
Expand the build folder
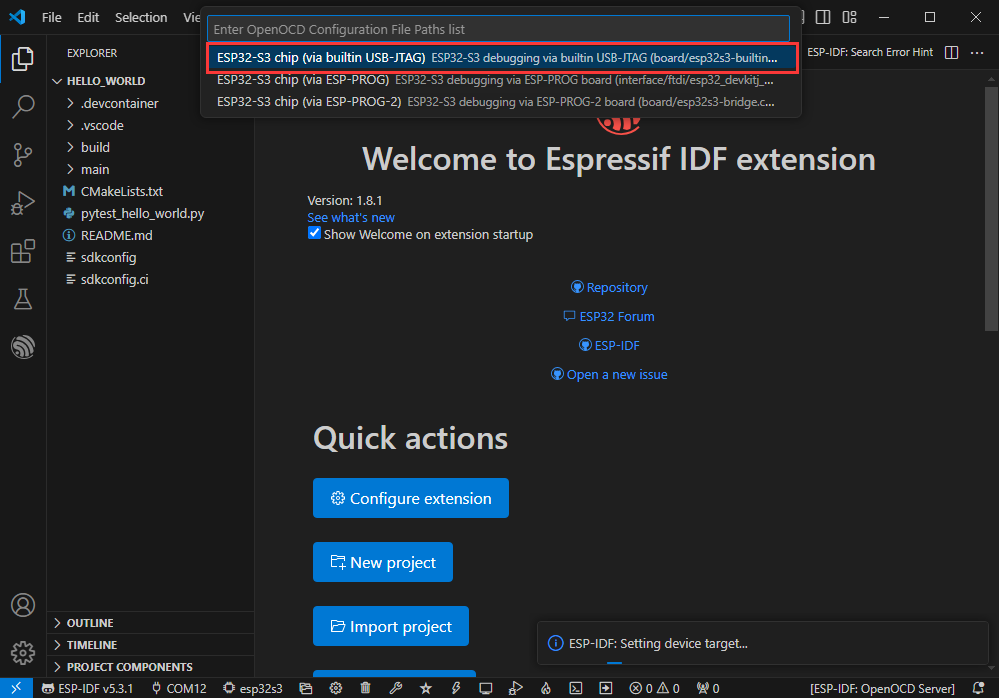point(95,147)
